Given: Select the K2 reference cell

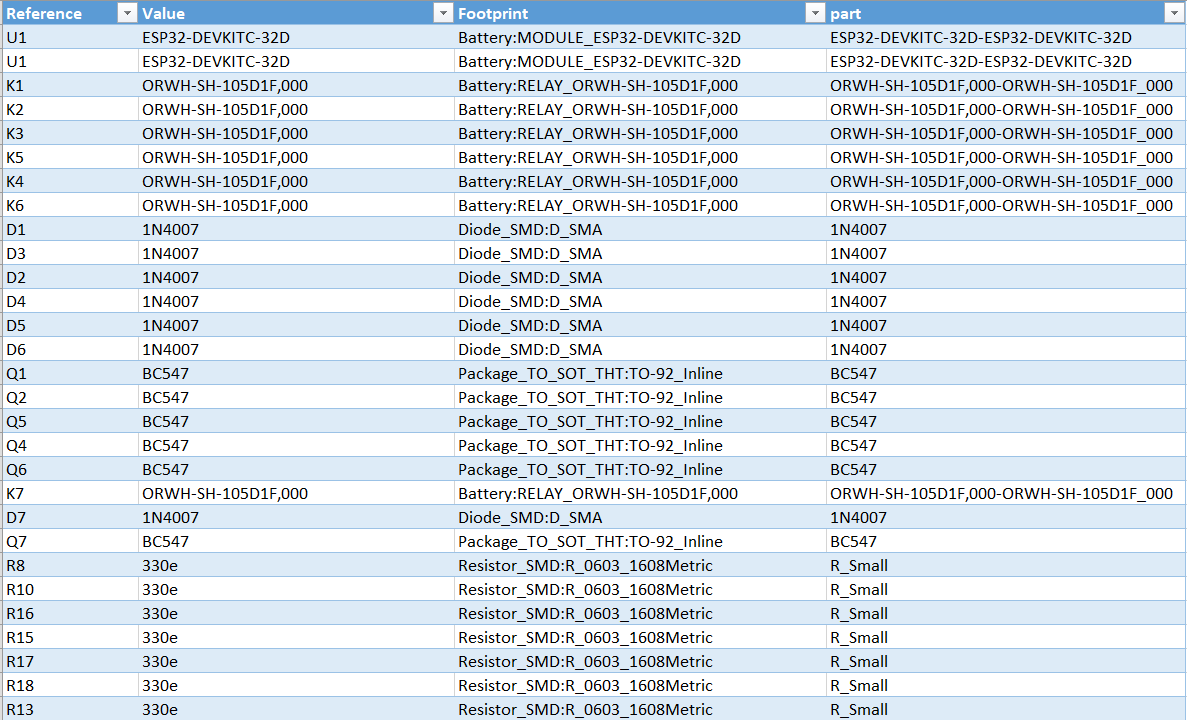Looking at the screenshot, I should [x=70, y=110].
